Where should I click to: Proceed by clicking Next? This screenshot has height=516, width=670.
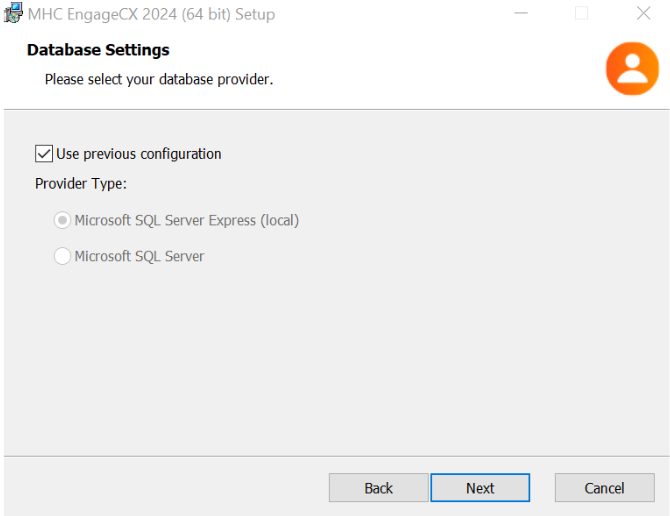tap(480, 487)
